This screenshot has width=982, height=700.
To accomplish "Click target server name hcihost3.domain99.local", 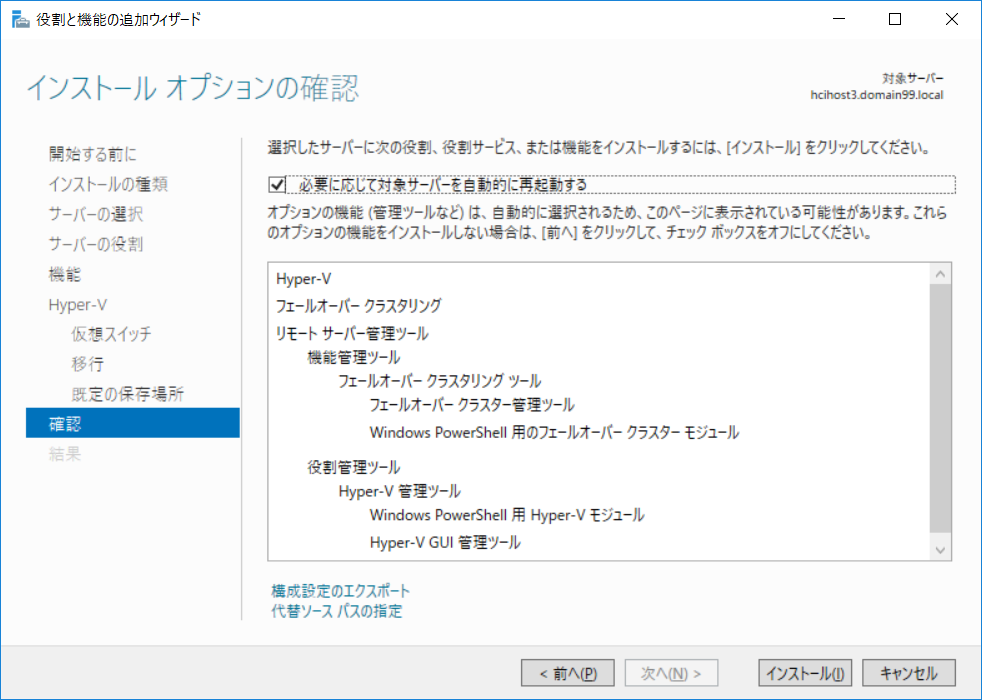I will pyautogui.click(x=877, y=95).
